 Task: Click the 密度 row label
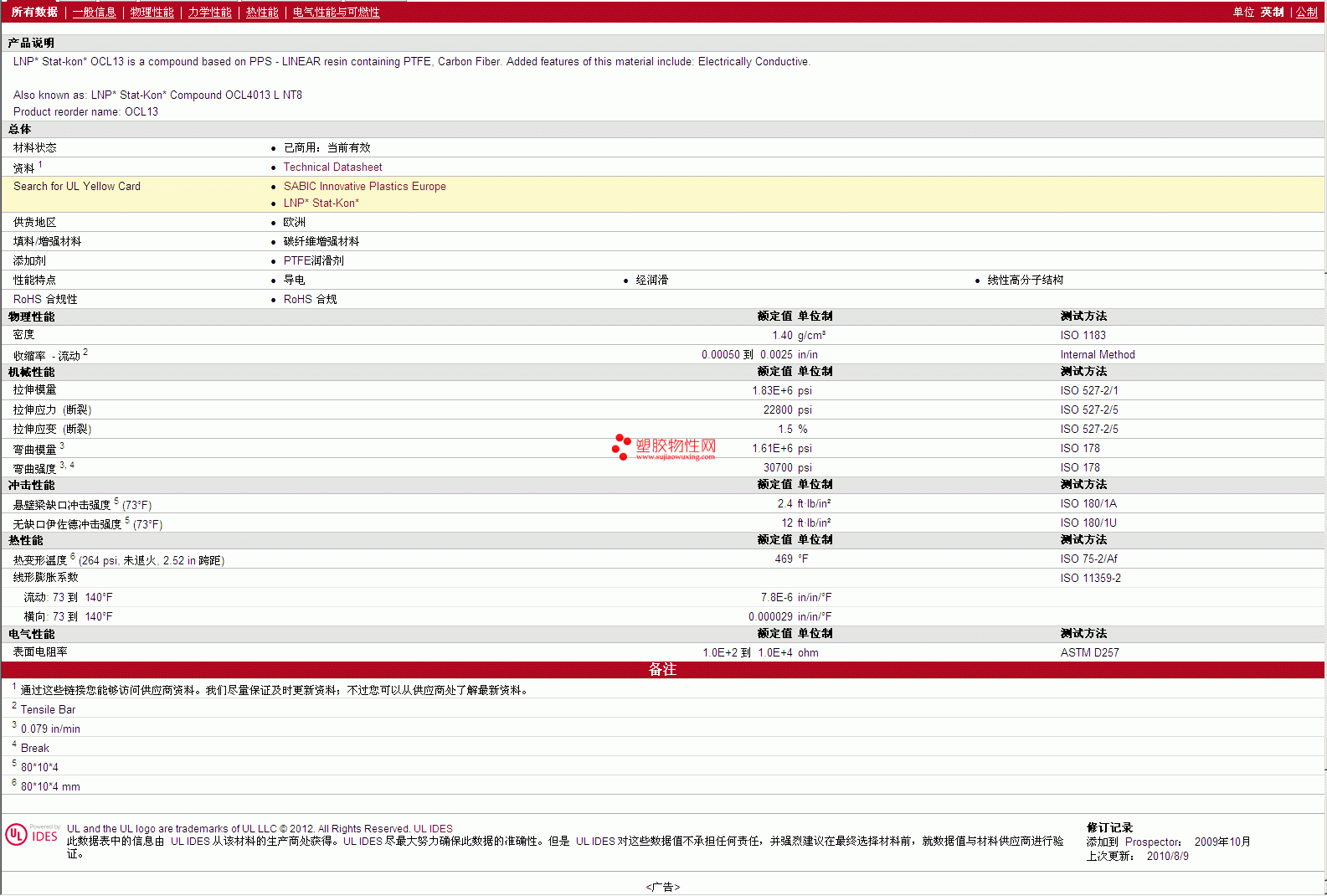23,334
